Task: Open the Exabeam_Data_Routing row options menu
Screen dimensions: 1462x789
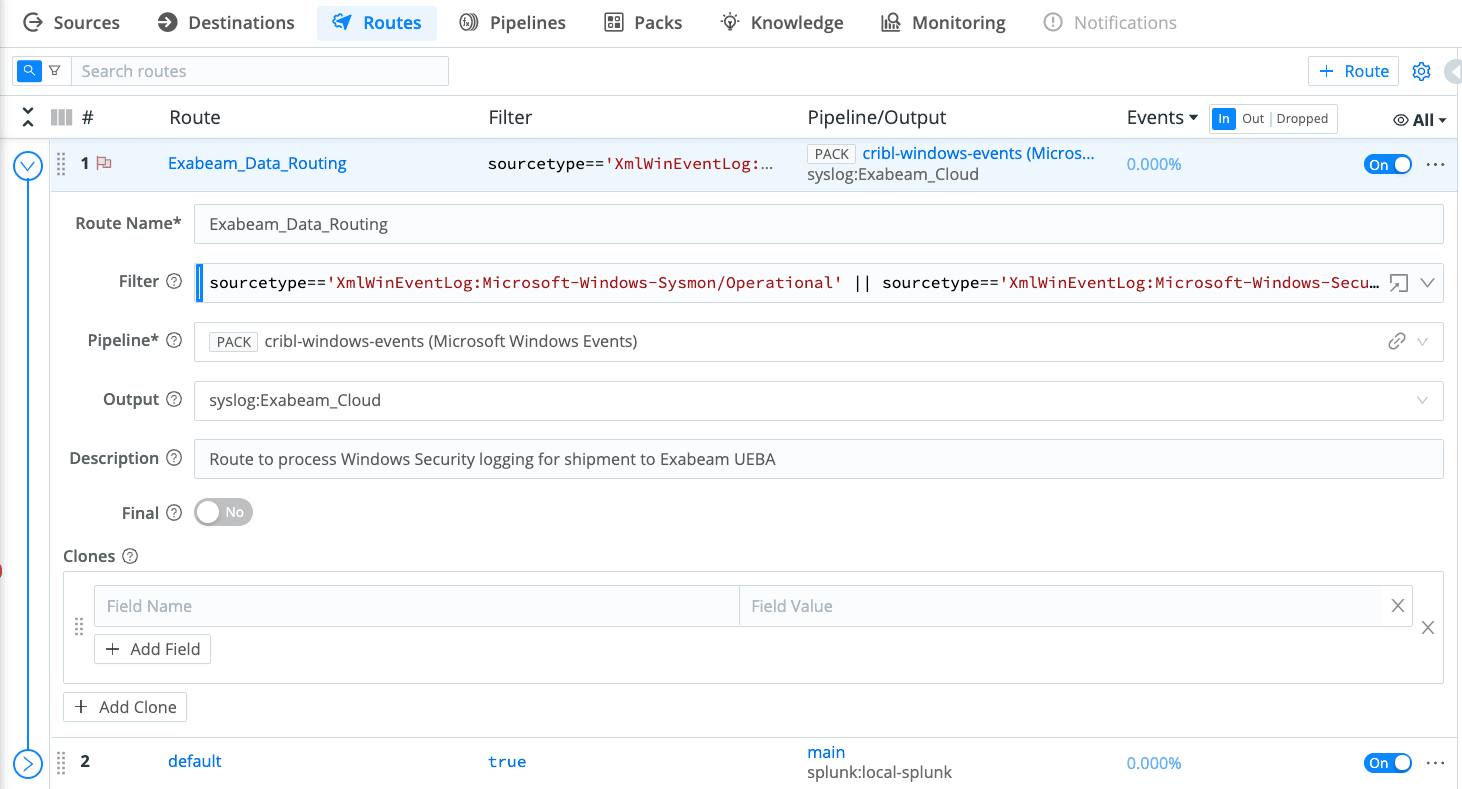Action: click(x=1435, y=164)
